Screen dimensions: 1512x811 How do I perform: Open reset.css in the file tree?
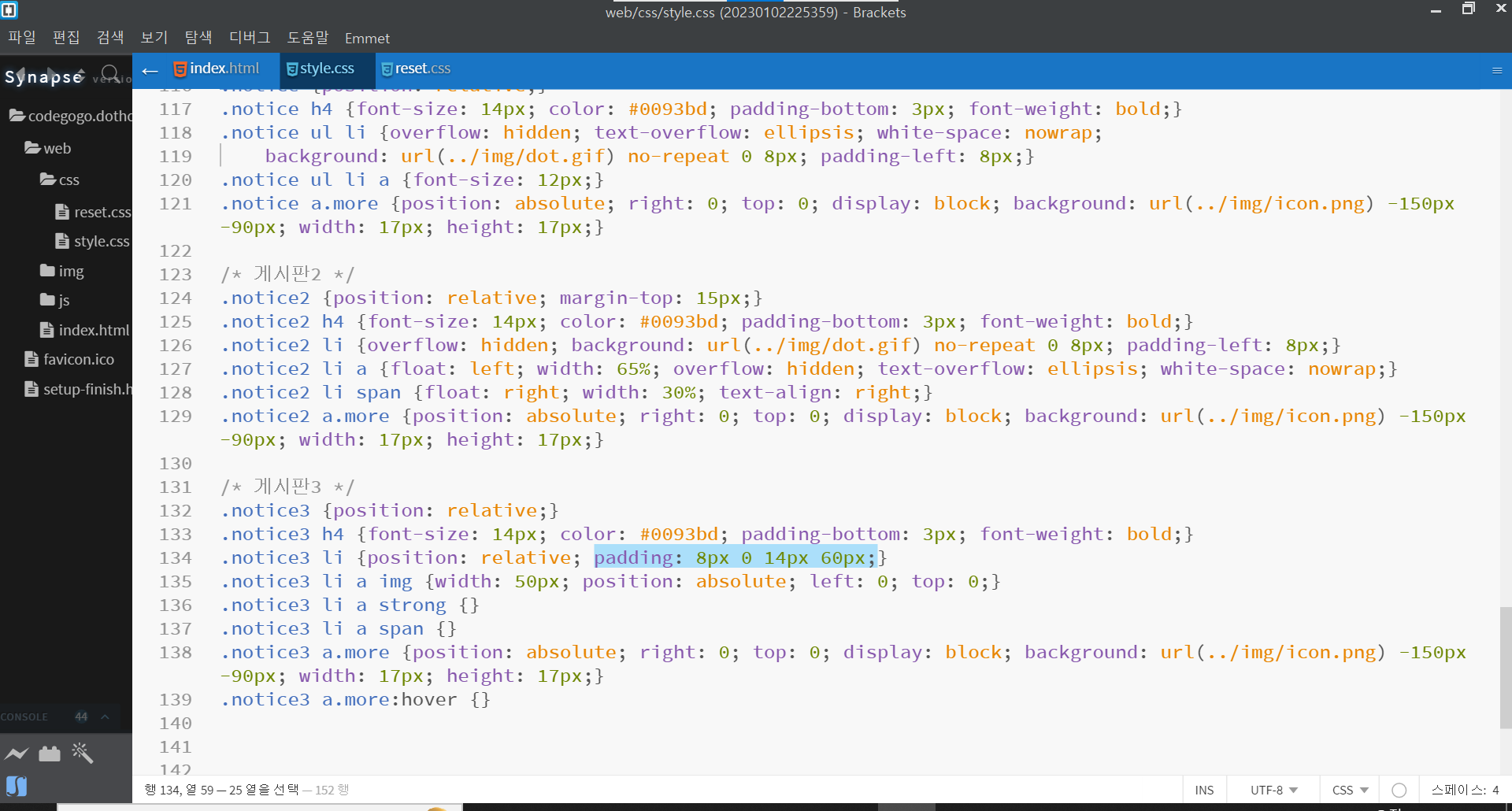pyautogui.click(x=93, y=212)
